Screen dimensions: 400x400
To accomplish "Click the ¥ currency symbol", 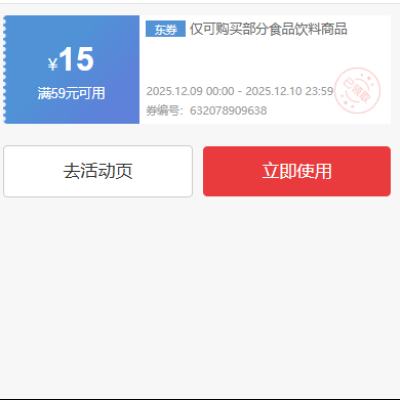I will coord(53,64).
